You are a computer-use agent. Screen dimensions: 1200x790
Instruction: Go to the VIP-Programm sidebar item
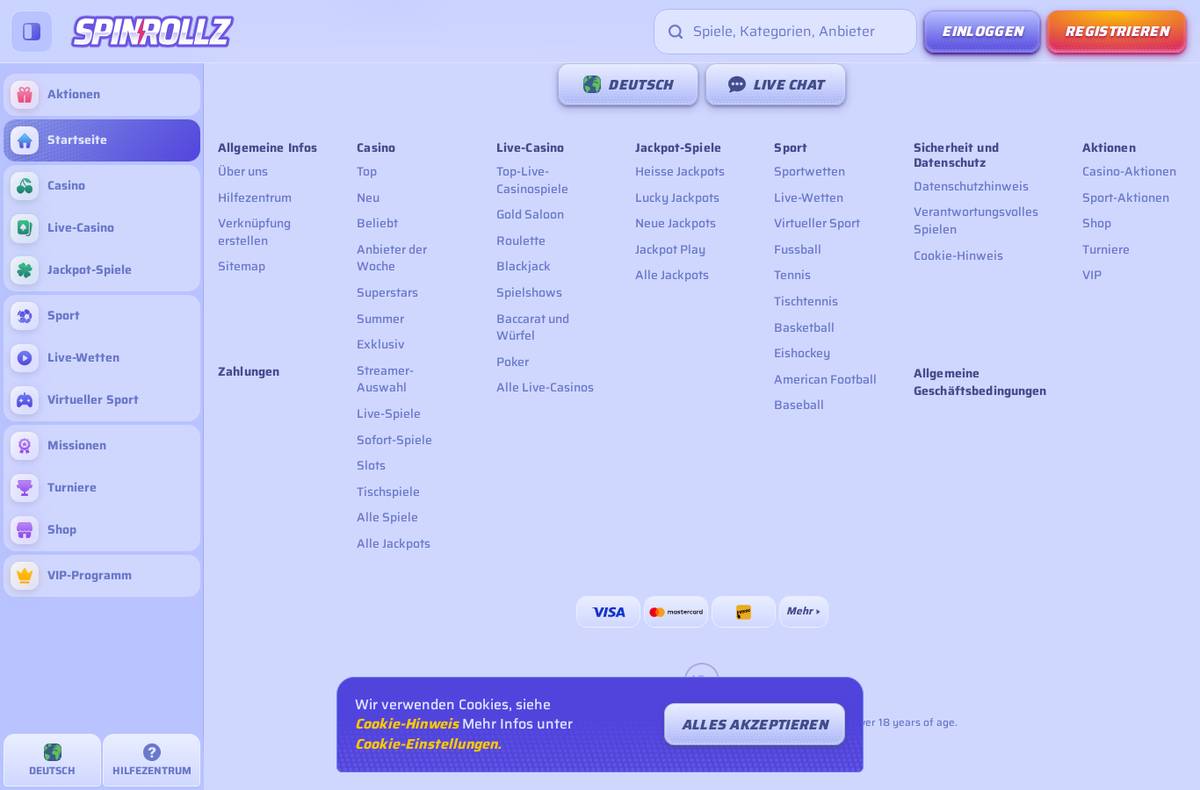pyautogui.click(x=102, y=576)
